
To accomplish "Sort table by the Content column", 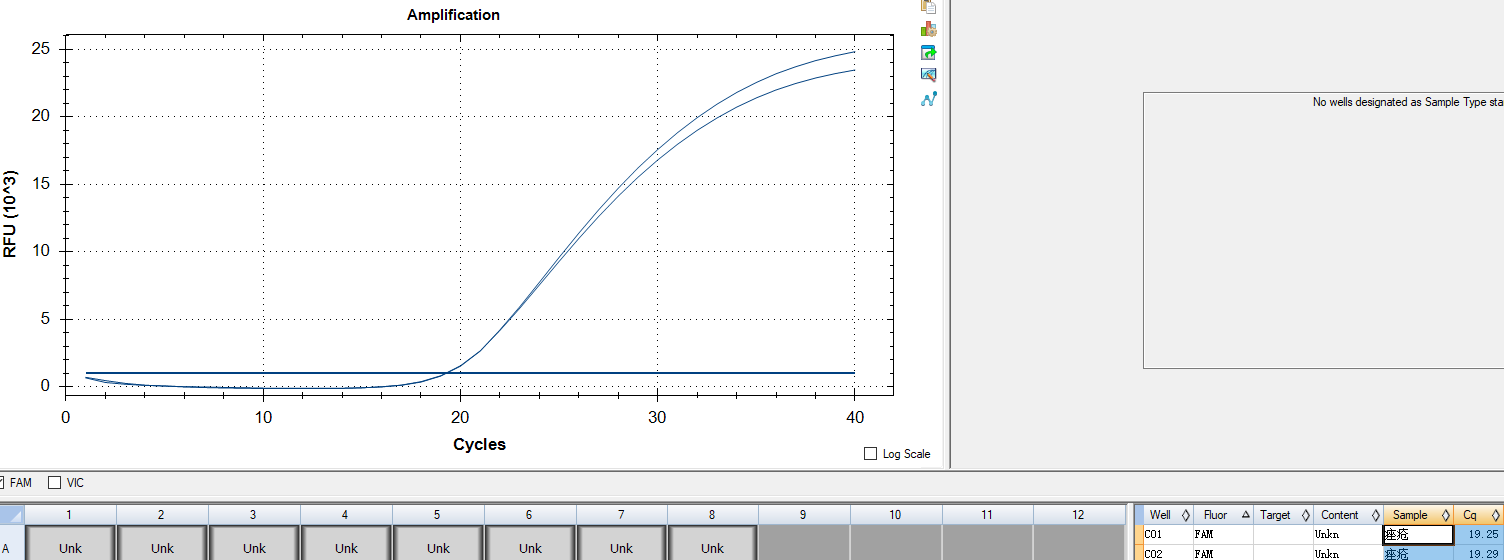I will point(1347,515).
